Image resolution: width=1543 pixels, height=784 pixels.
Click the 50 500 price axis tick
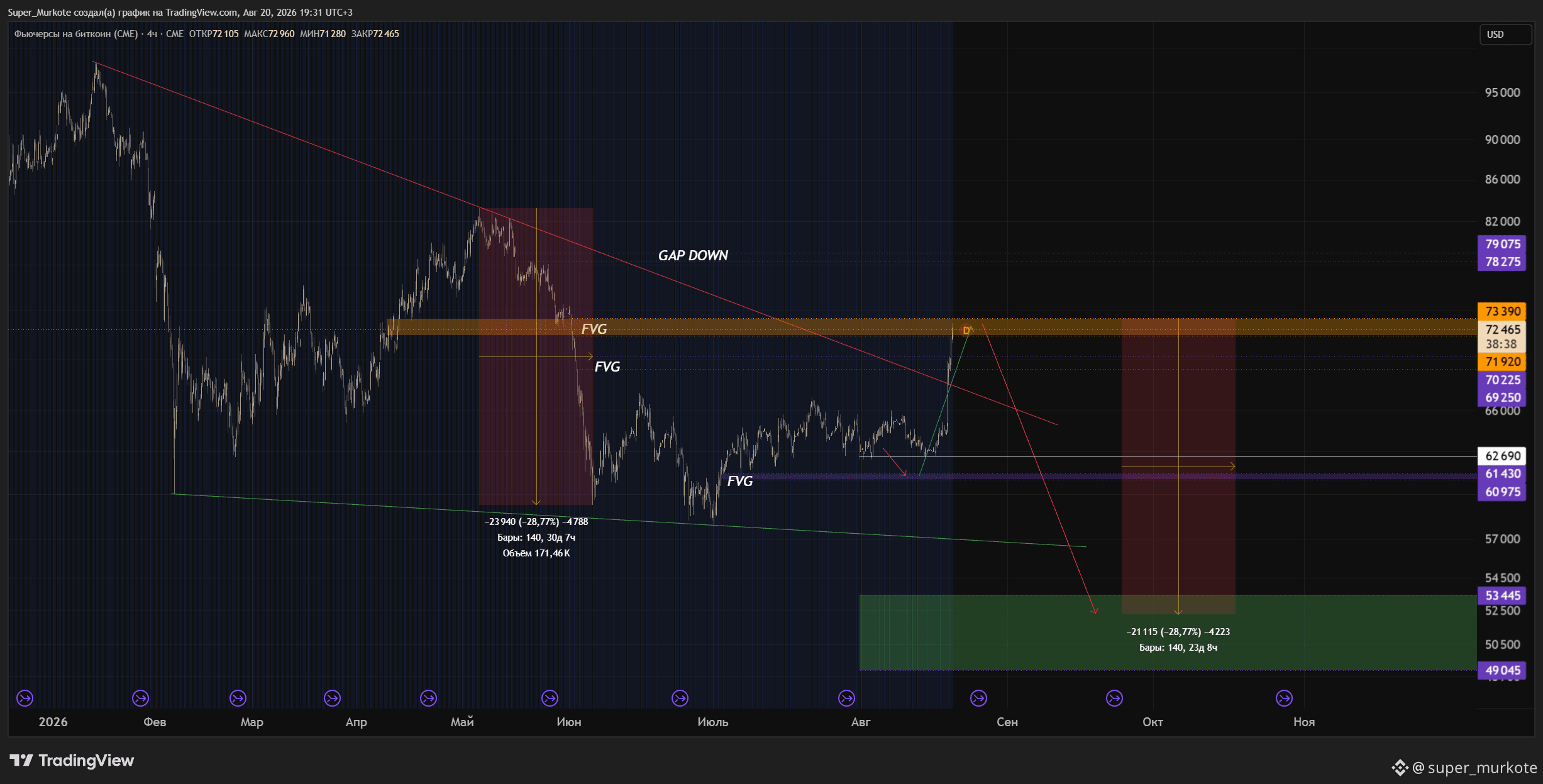(1502, 644)
